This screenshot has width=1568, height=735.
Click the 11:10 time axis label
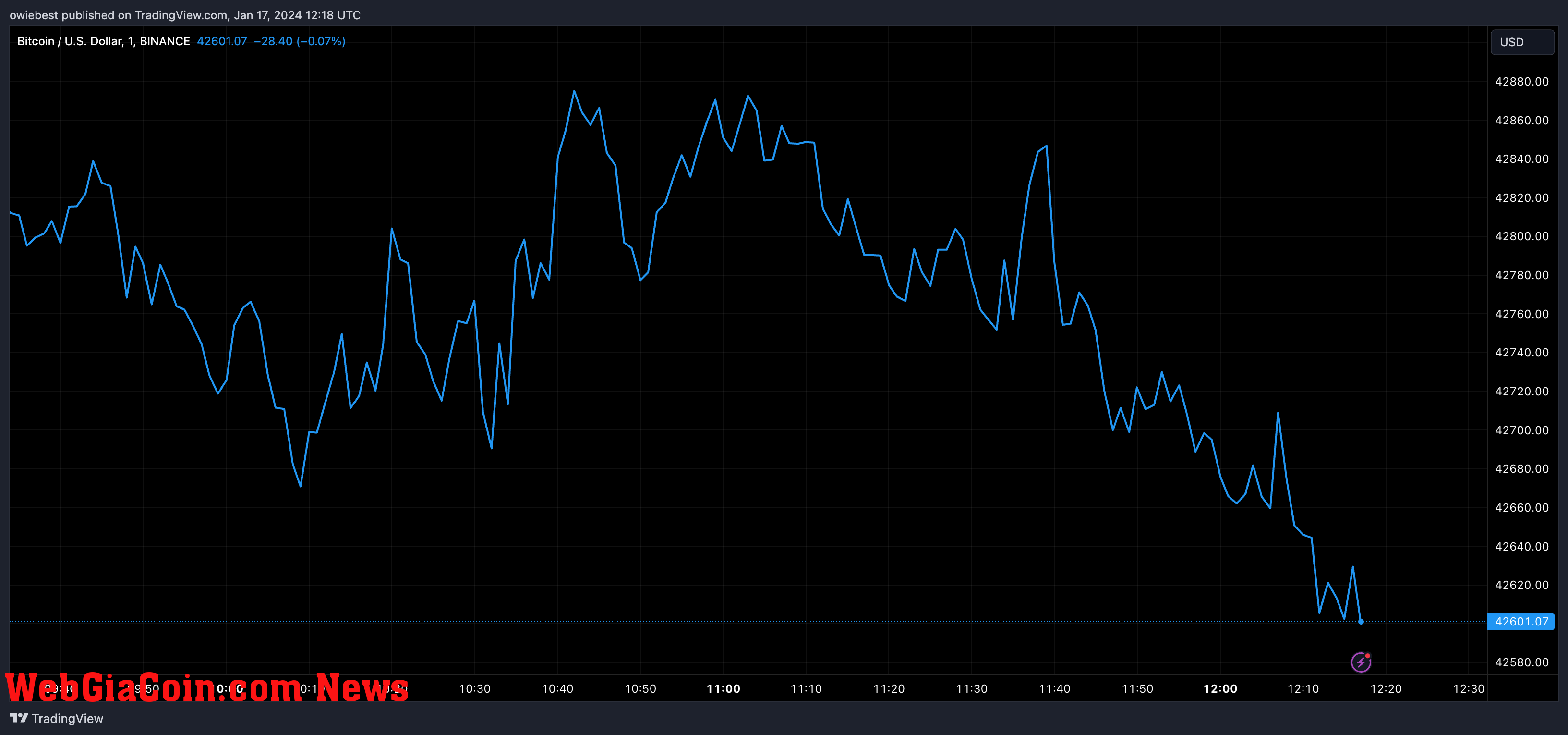[806, 689]
